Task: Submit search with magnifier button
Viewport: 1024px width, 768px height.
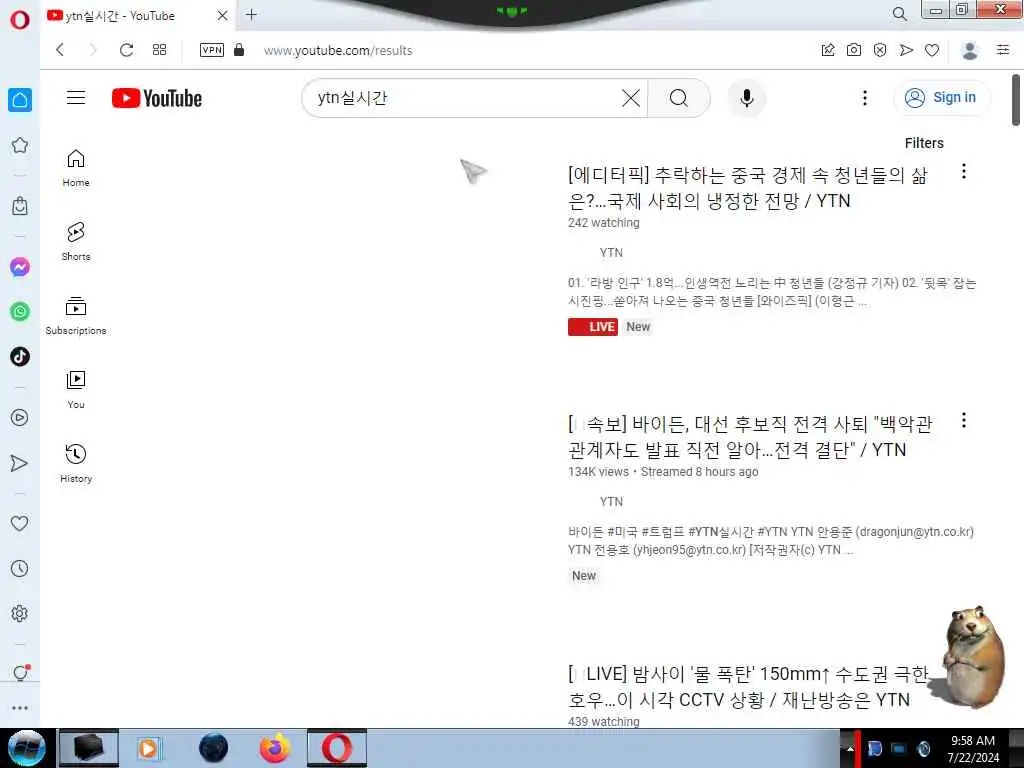Action: pos(679,98)
